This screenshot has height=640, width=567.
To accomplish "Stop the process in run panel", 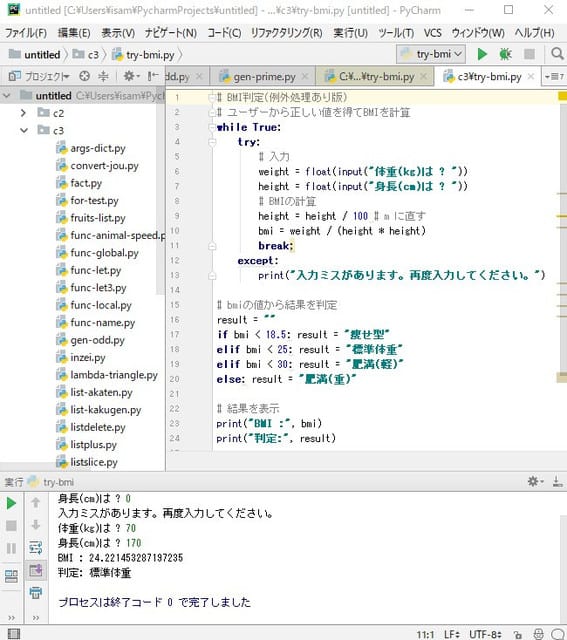I will coord(11,526).
